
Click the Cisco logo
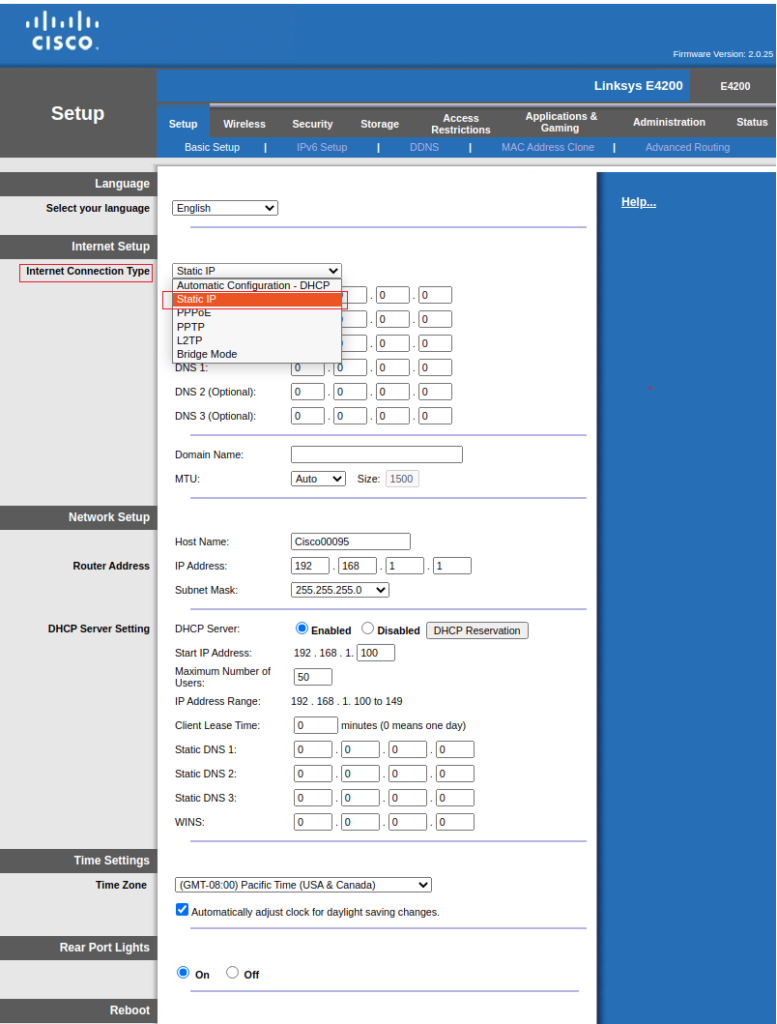point(62,31)
